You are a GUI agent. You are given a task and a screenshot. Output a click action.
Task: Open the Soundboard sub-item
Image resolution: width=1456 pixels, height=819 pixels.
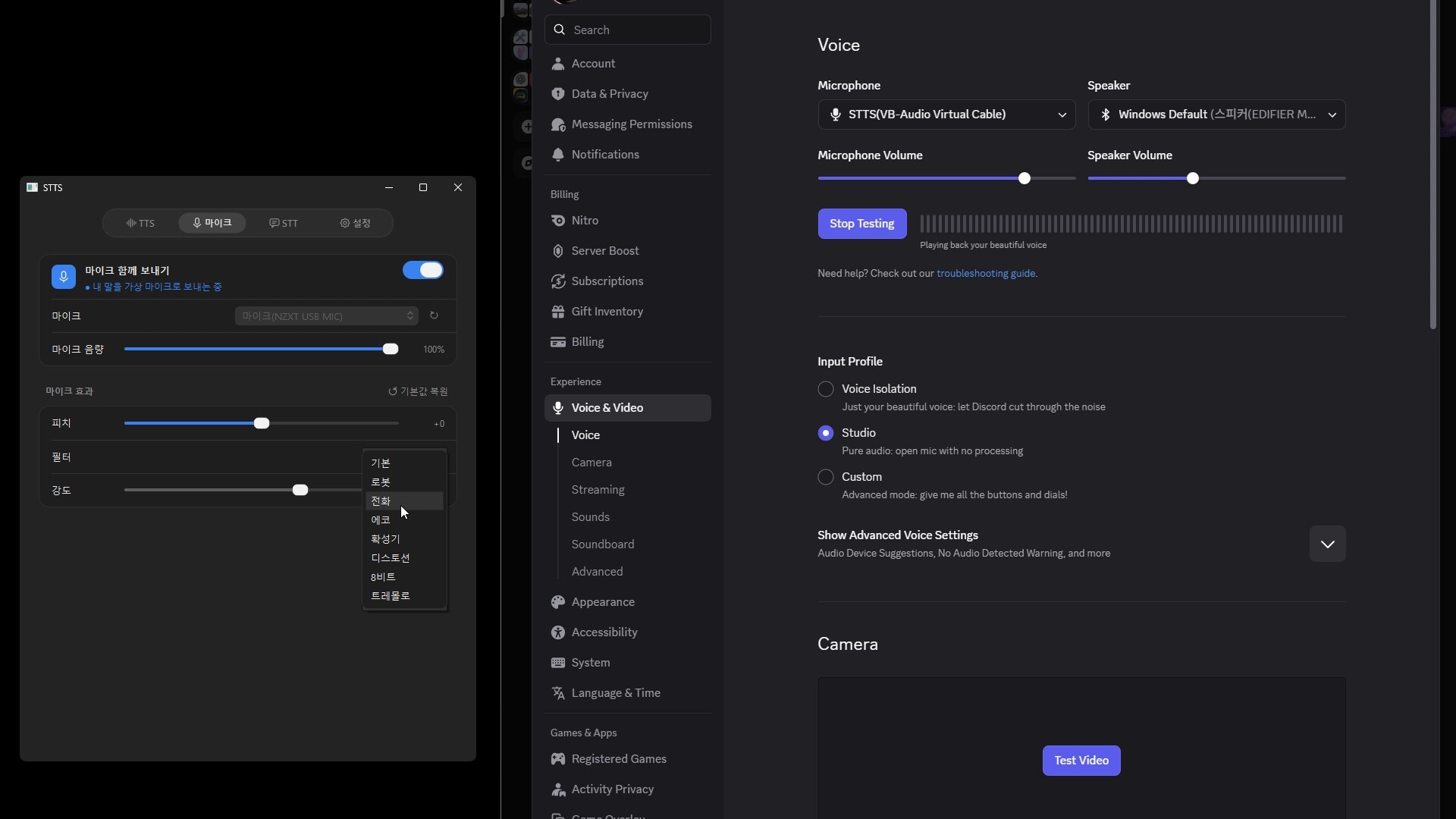pyautogui.click(x=603, y=544)
